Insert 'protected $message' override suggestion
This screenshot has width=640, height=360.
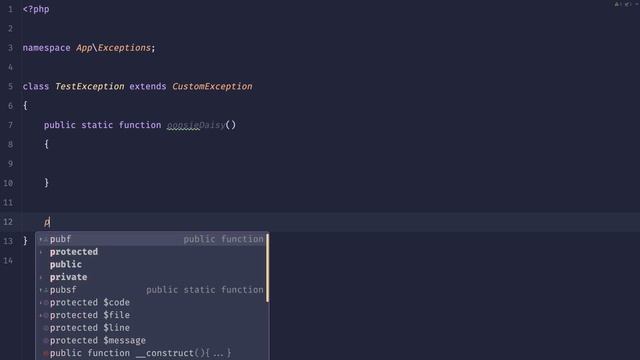[x=151, y=340]
